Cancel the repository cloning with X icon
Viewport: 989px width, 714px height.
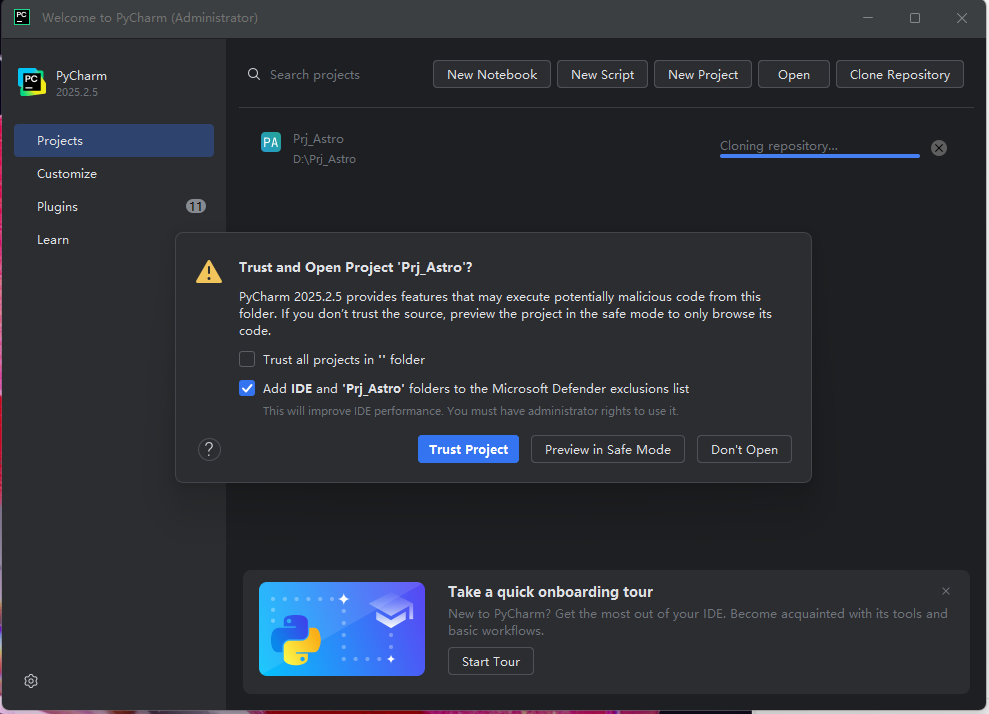tap(939, 148)
